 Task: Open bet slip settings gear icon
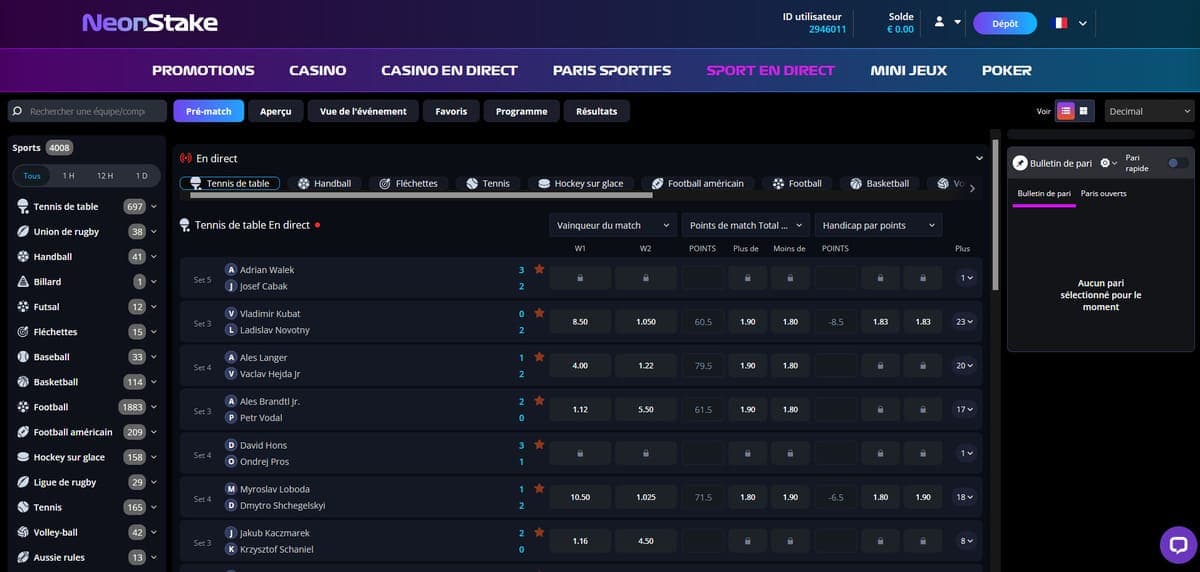(x=1105, y=163)
